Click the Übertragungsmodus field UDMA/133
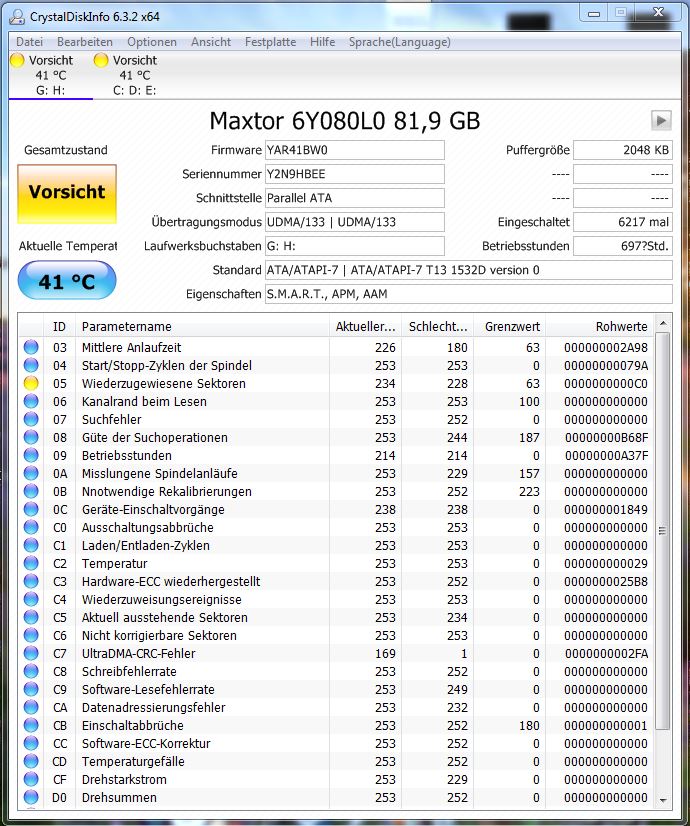Screen dimensions: 690x826 click(354, 222)
